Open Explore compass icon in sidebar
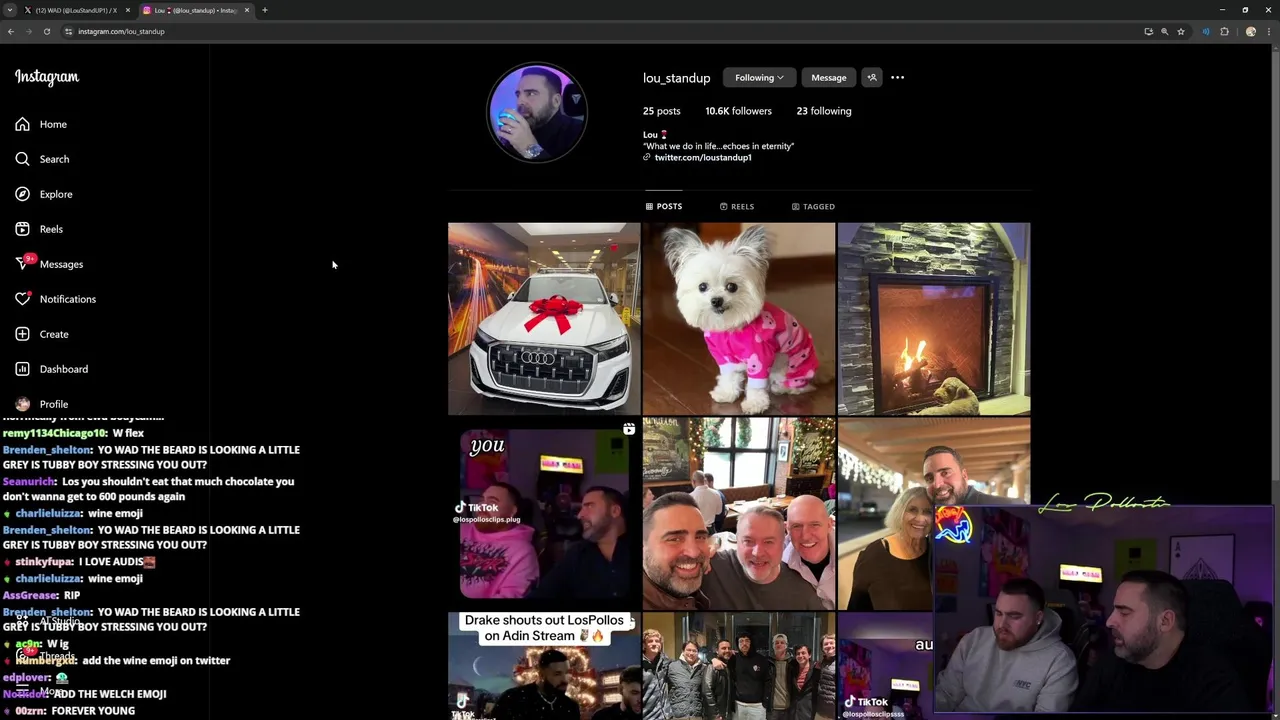Screen dimensions: 1280x720 click(22, 194)
